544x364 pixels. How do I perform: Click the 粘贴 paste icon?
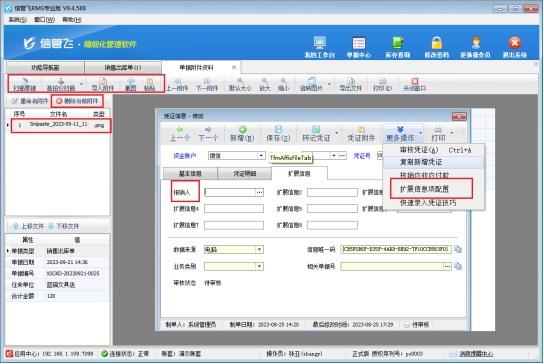pyautogui.click(x=150, y=84)
